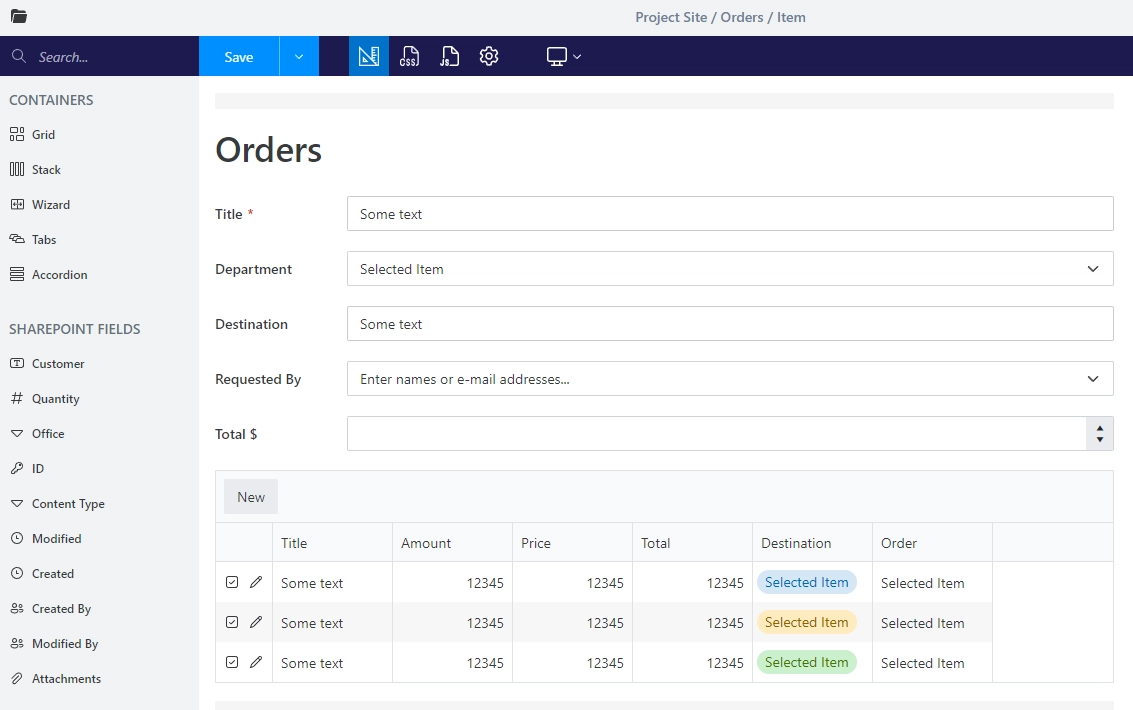Select the Accordion container
This screenshot has width=1133, height=710.
tap(59, 275)
